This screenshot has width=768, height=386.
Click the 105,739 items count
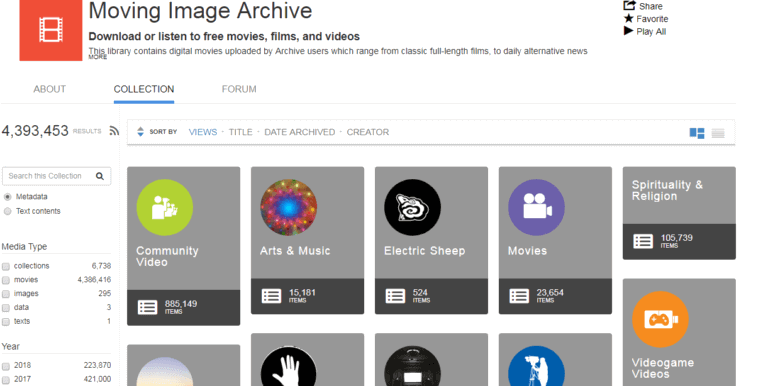click(x=676, y=238)
